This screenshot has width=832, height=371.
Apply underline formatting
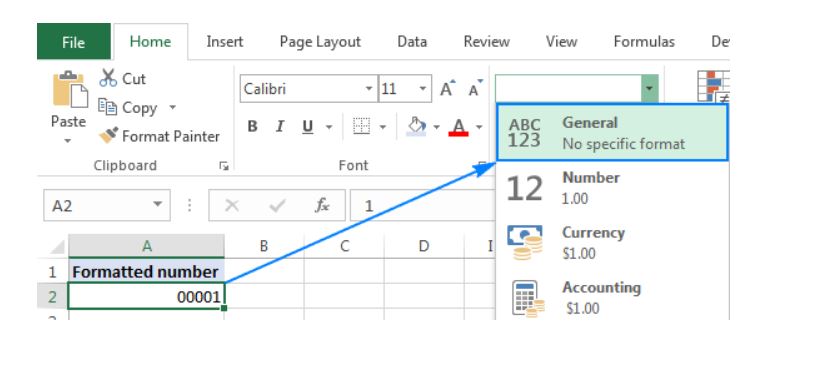(308, 126)
